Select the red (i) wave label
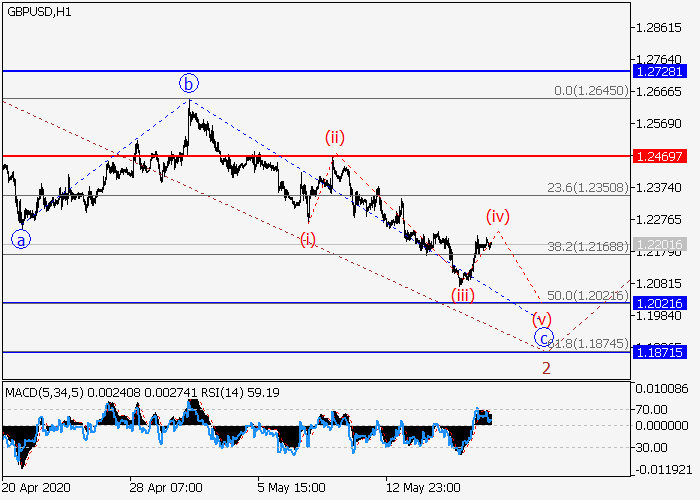Viewport: 700px width, 500px height. (x=307, y=239)
